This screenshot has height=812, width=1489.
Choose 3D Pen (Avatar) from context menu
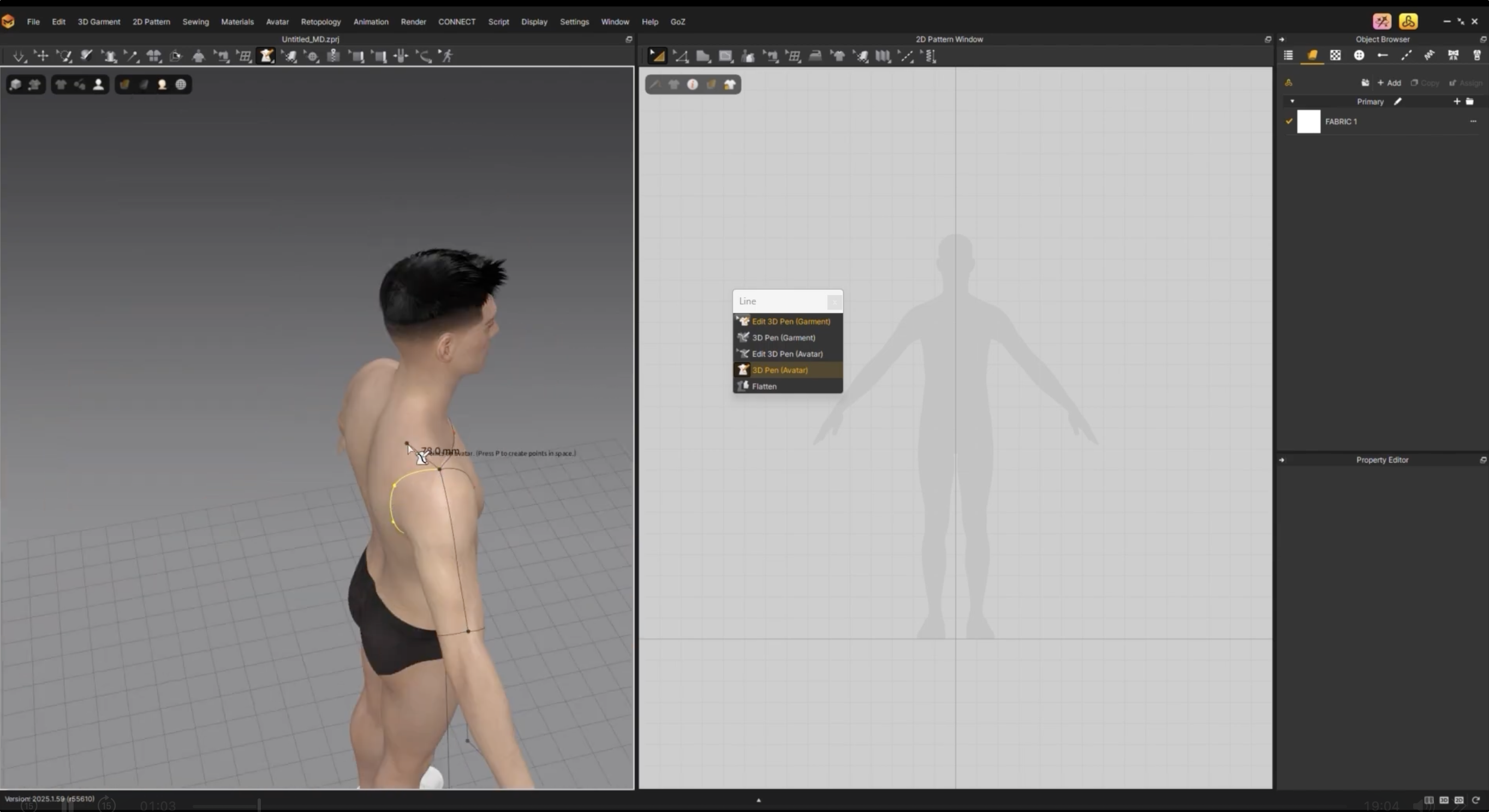(x=780, y=370)
